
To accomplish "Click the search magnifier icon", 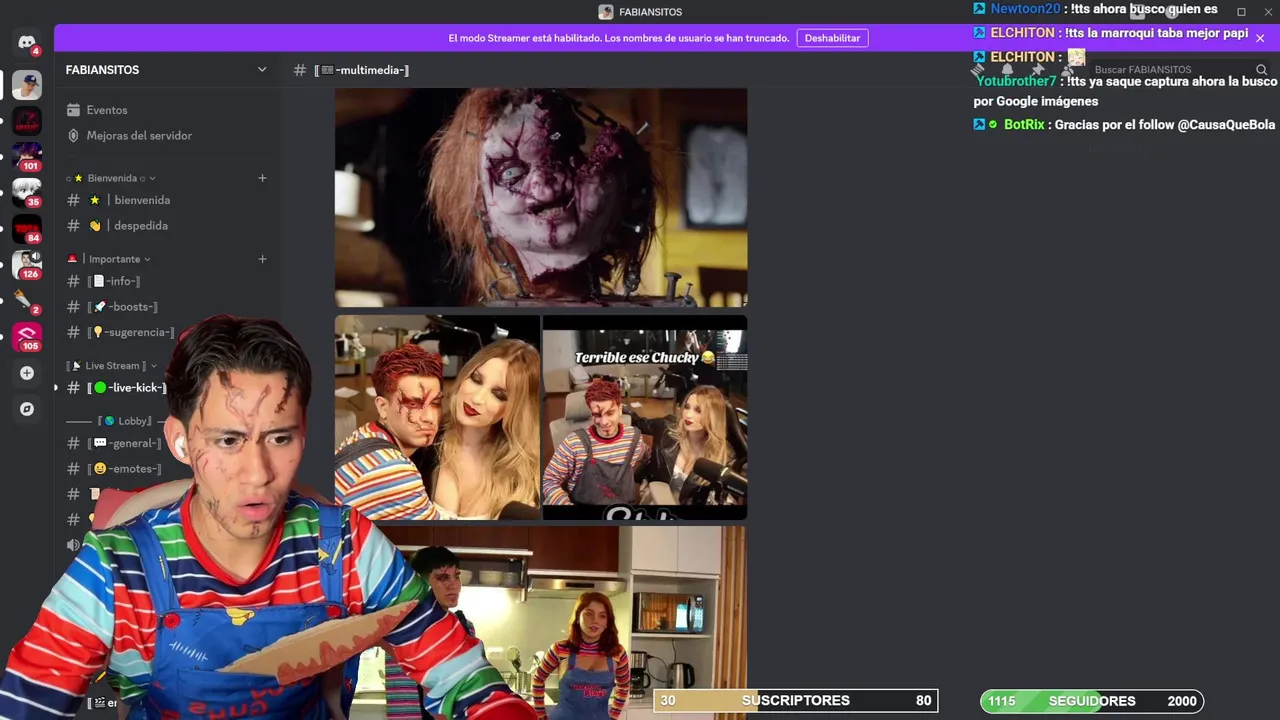I will click(x=1261, y=70).
